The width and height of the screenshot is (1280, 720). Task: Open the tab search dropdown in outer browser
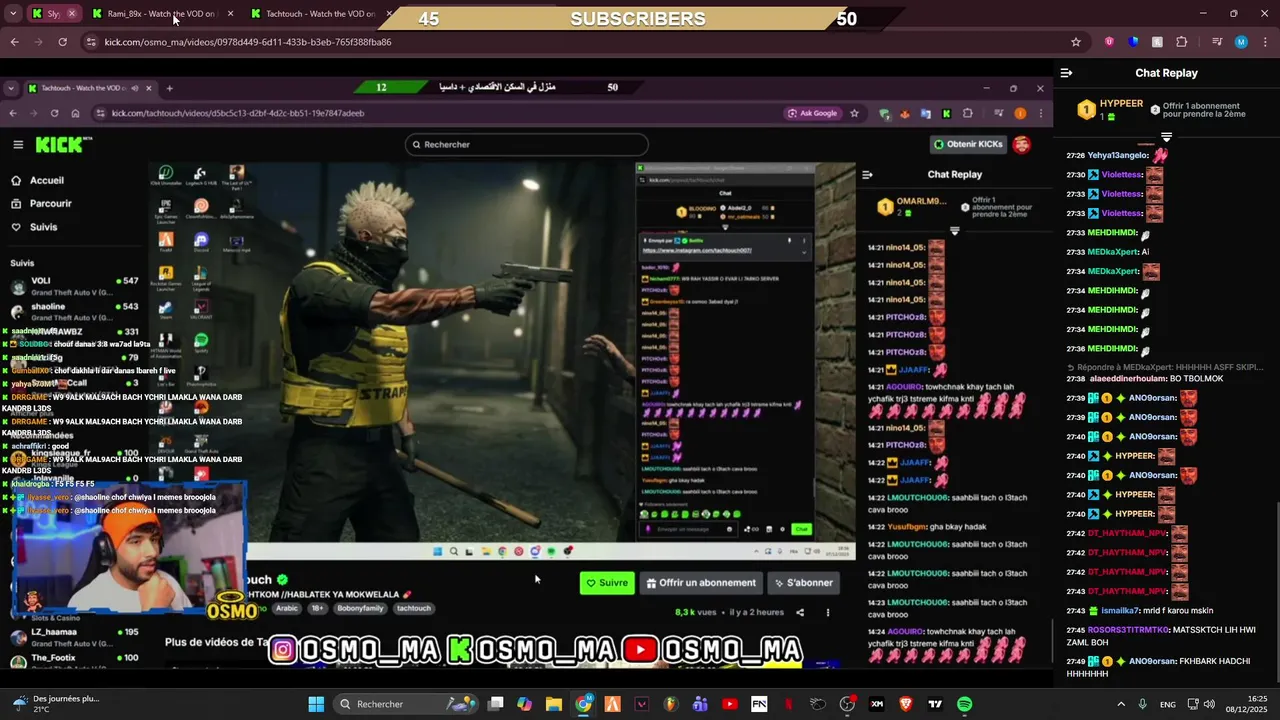(x=12, y=14)
